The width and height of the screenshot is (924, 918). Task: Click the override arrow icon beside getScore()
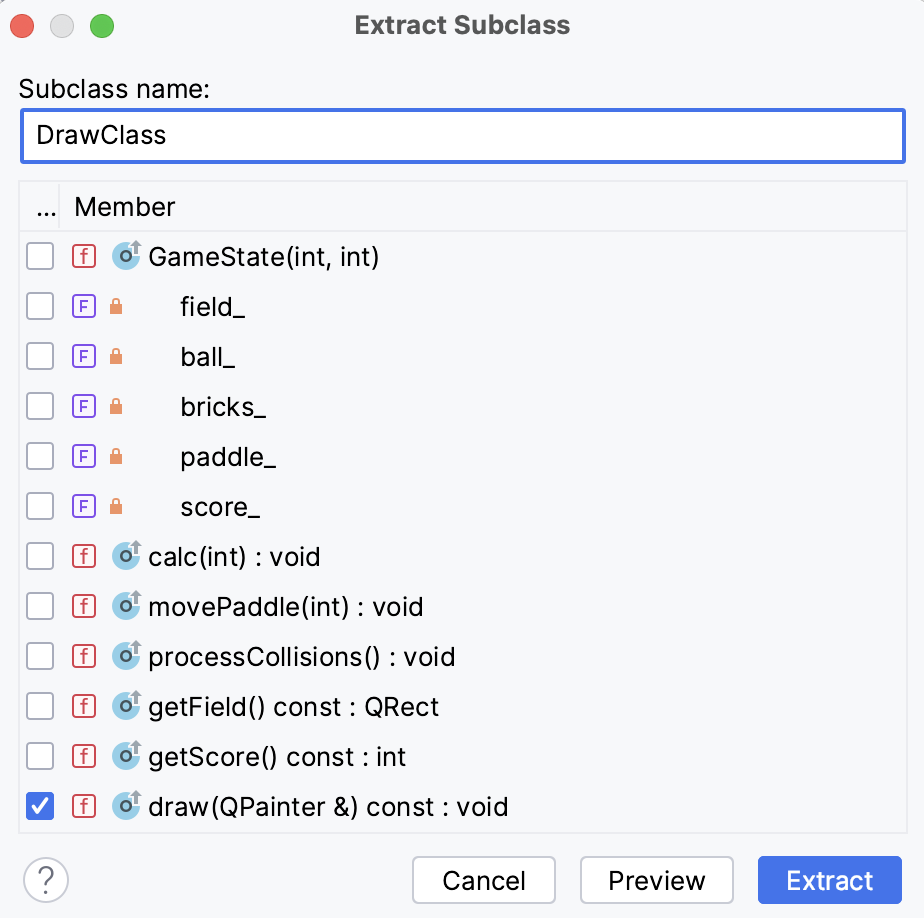[126, 756]
